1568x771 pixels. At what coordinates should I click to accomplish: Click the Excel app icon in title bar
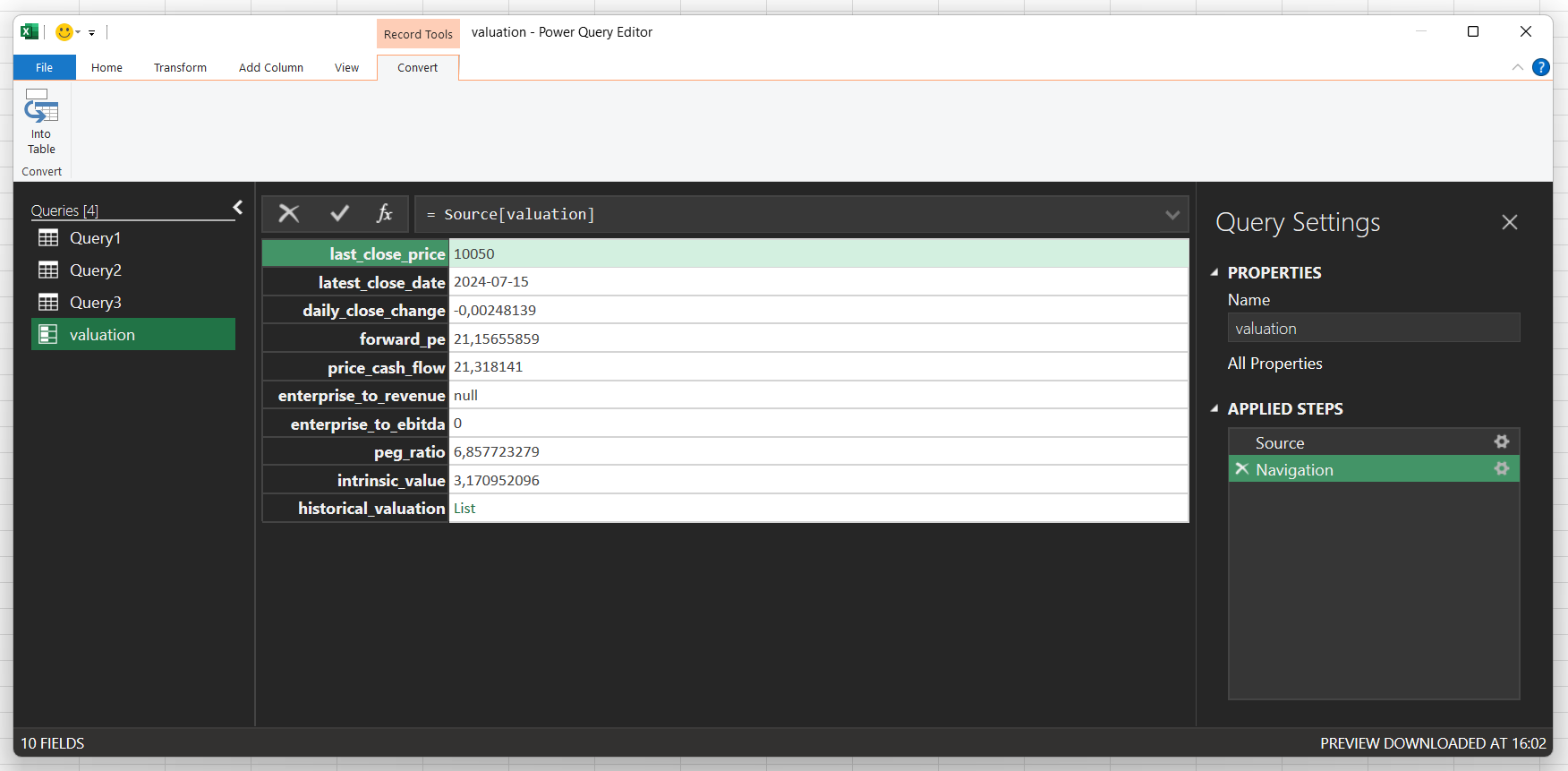pyautogui.click(x=30, y=32)
